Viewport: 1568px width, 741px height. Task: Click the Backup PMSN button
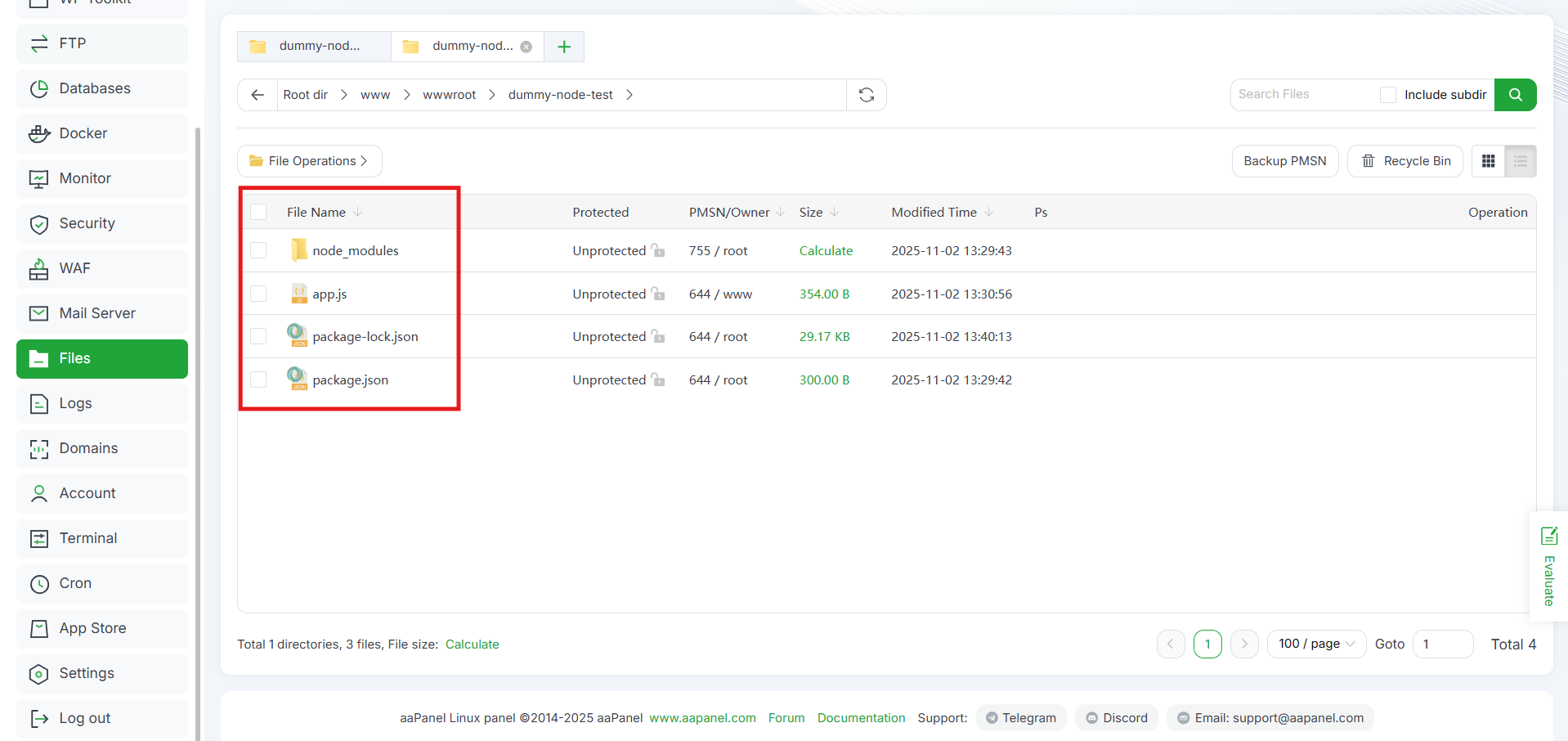[1285, 161]
